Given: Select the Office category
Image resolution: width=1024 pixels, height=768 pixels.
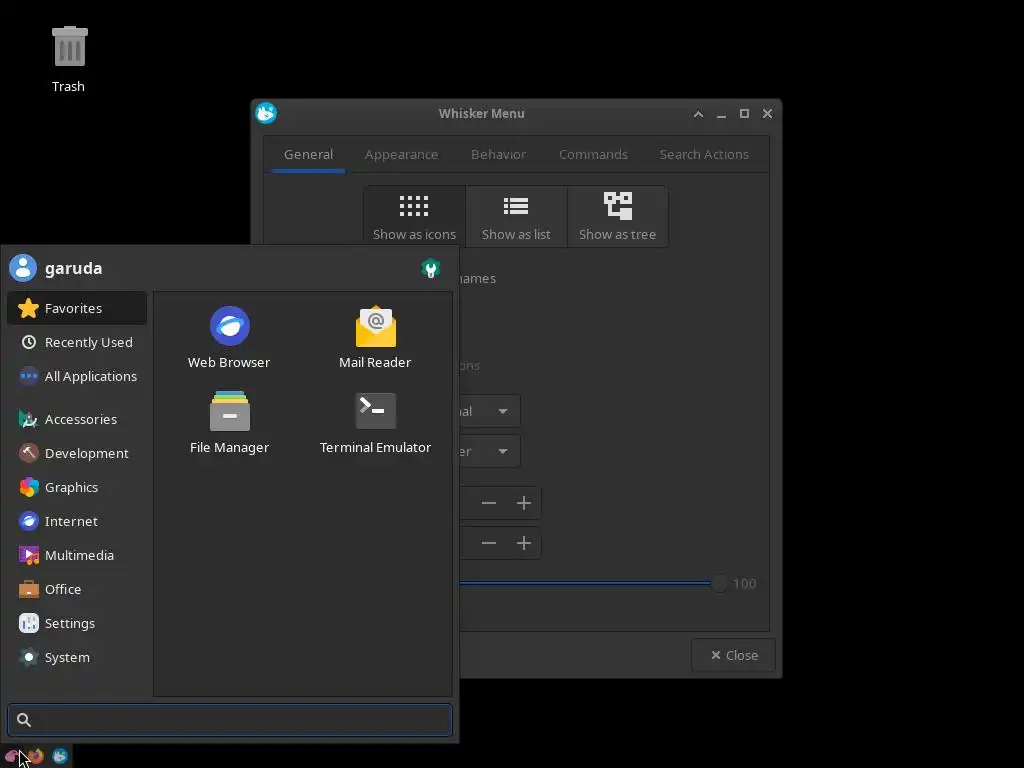Looking at the screenshot, I should (77, 589).
